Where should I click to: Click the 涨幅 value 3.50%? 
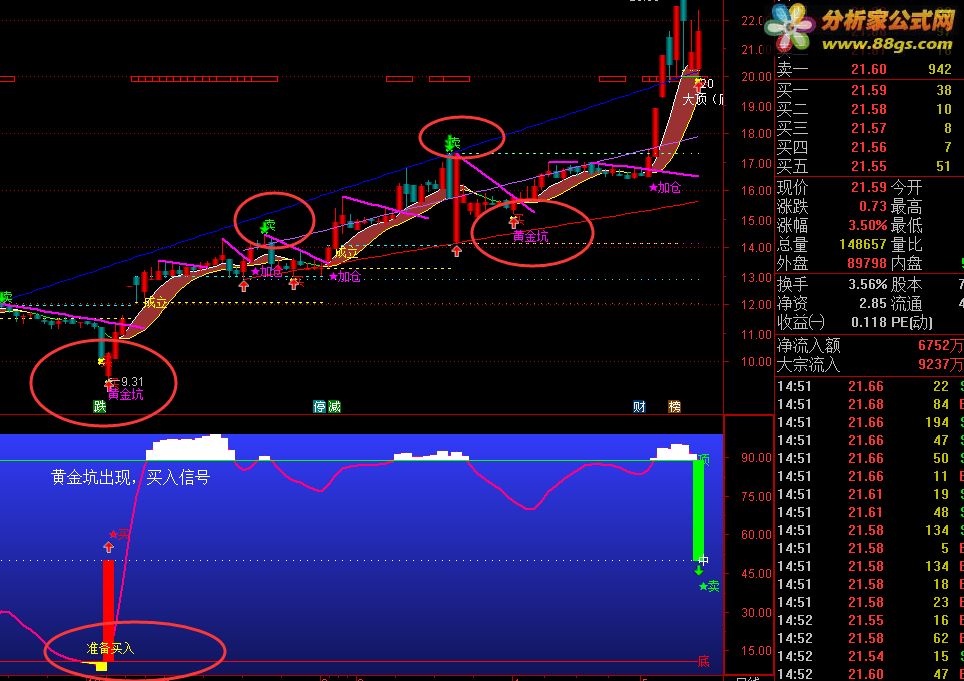[x=867, y=225]
